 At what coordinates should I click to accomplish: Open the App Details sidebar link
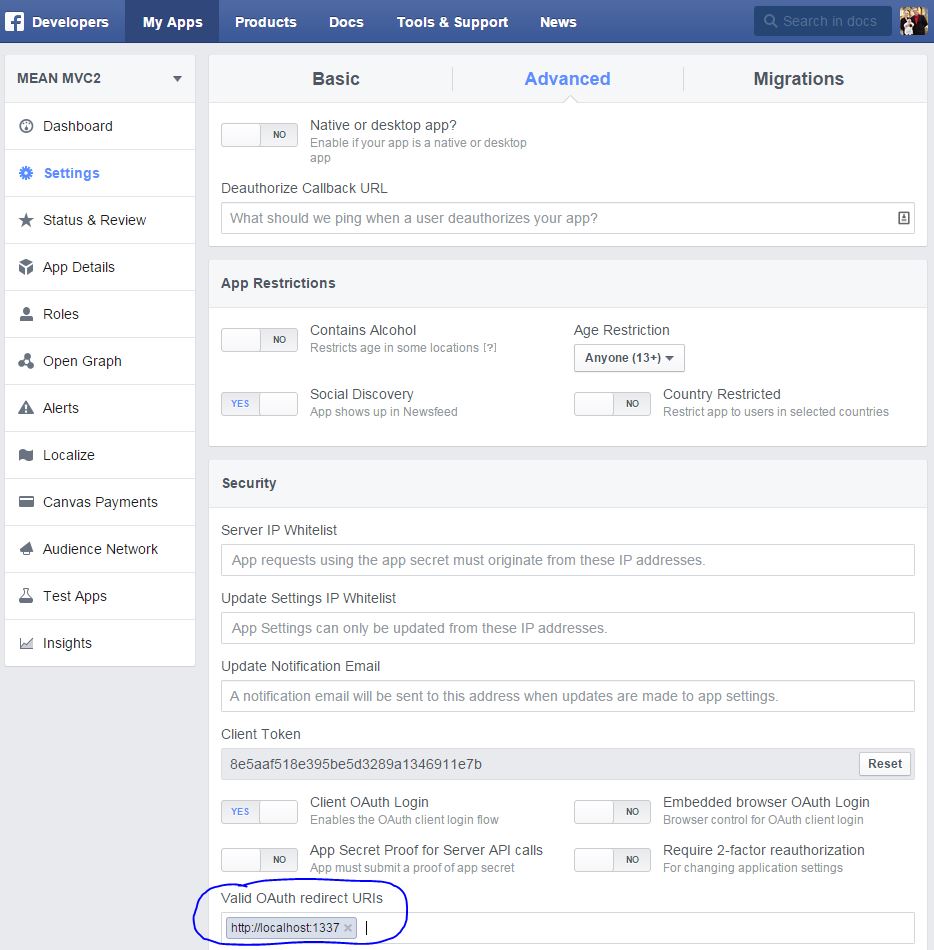coord(100,267)
